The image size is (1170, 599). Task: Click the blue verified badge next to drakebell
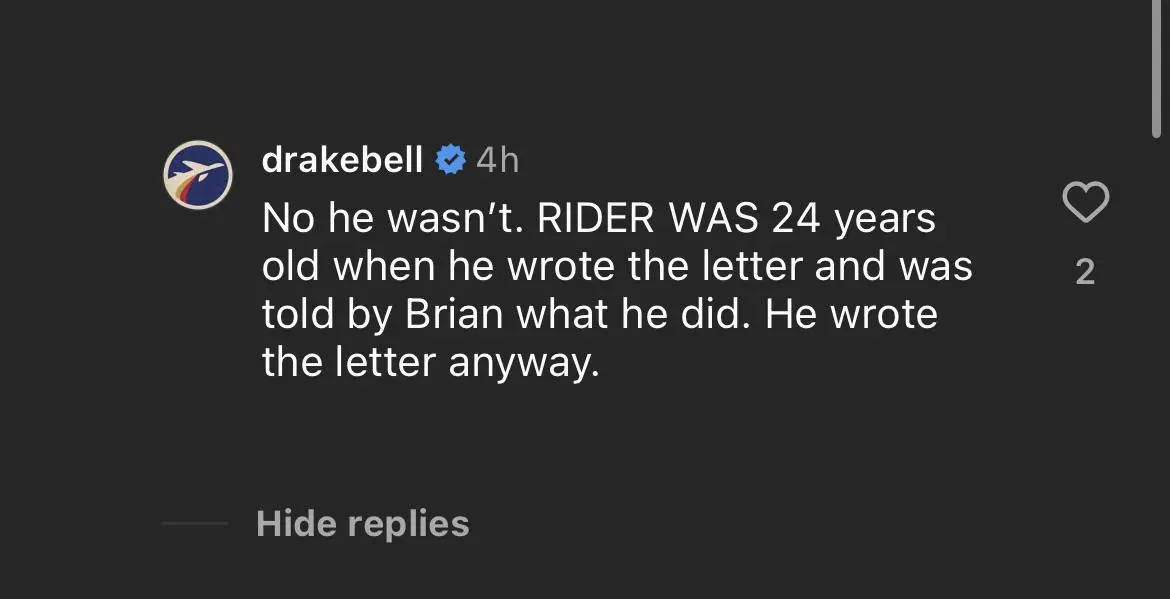coord(450,158)
